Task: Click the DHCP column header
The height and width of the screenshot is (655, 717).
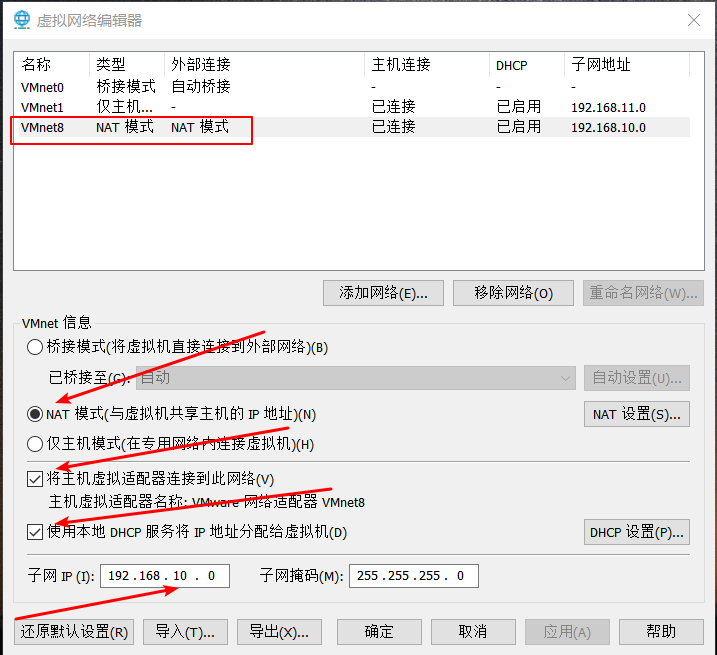Action: (527, 64)
